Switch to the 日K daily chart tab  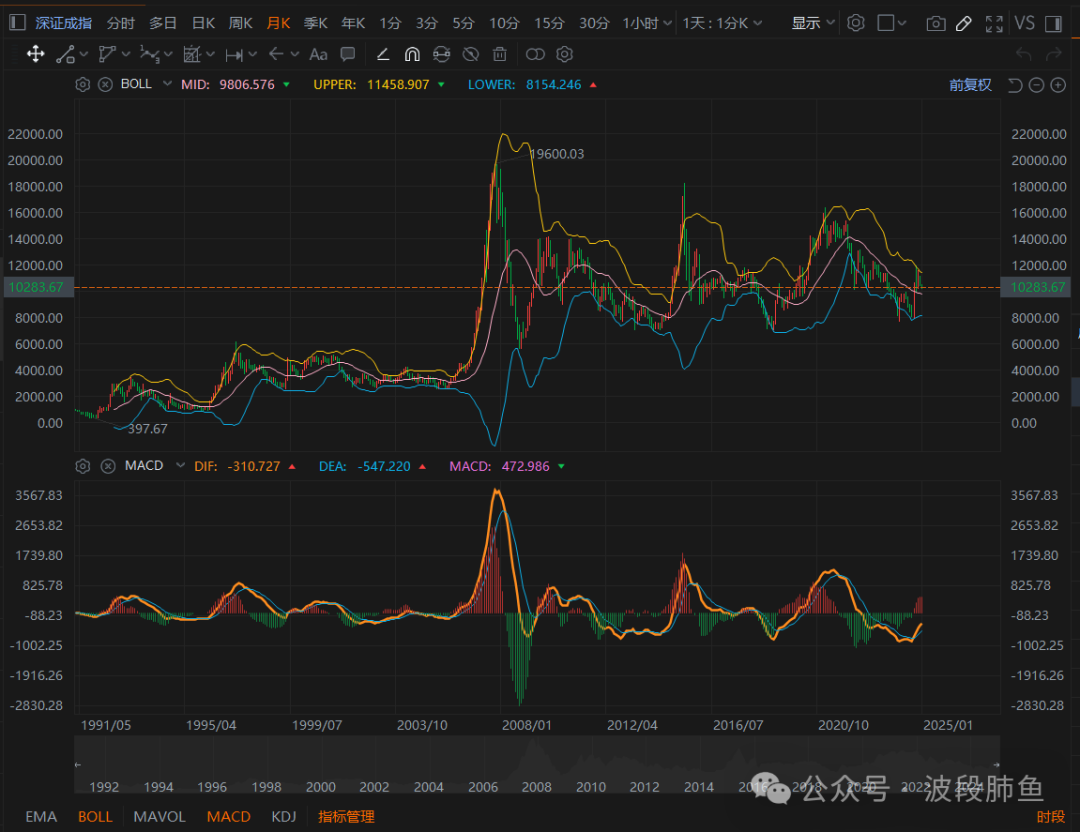coord(203,23)
